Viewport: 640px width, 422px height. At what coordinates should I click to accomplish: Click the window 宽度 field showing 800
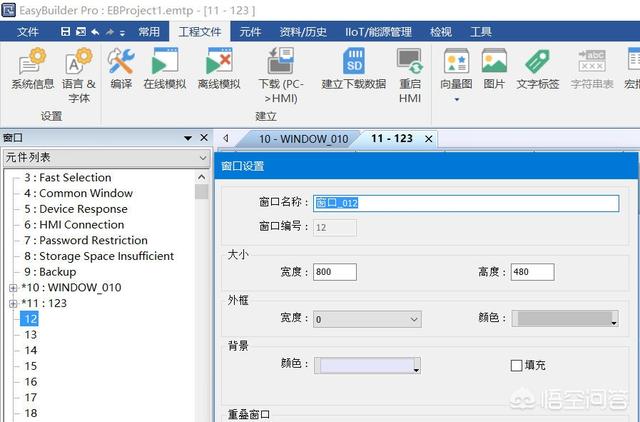[335, 272]
